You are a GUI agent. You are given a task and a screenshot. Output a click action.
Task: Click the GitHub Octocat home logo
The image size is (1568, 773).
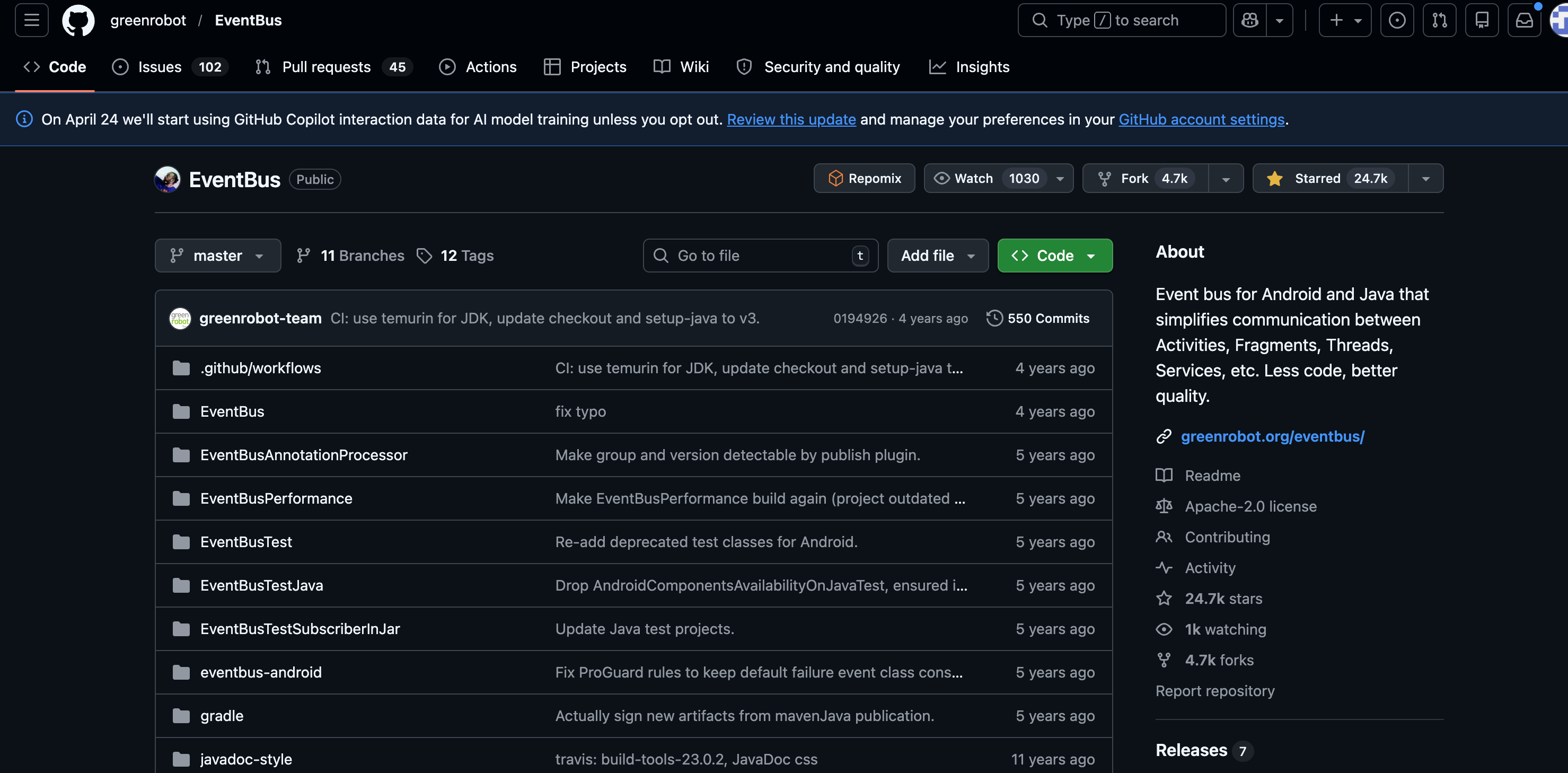point(78,21)
